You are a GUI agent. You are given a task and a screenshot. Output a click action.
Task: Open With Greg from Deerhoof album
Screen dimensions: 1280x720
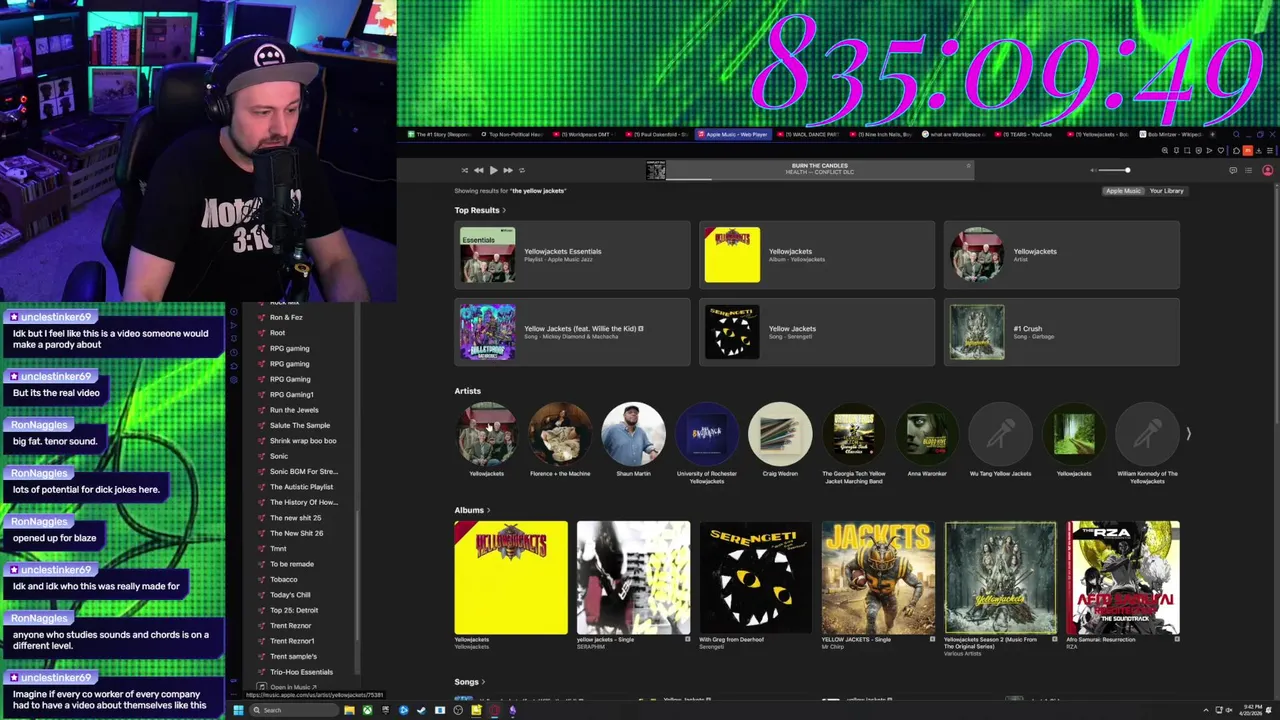point(756,577)
